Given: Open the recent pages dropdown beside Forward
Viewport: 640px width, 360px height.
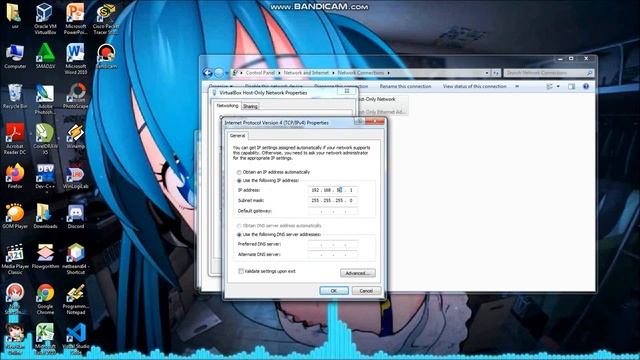Looking at the screenshot, I should pyautogui.click(x=227, y=73).
